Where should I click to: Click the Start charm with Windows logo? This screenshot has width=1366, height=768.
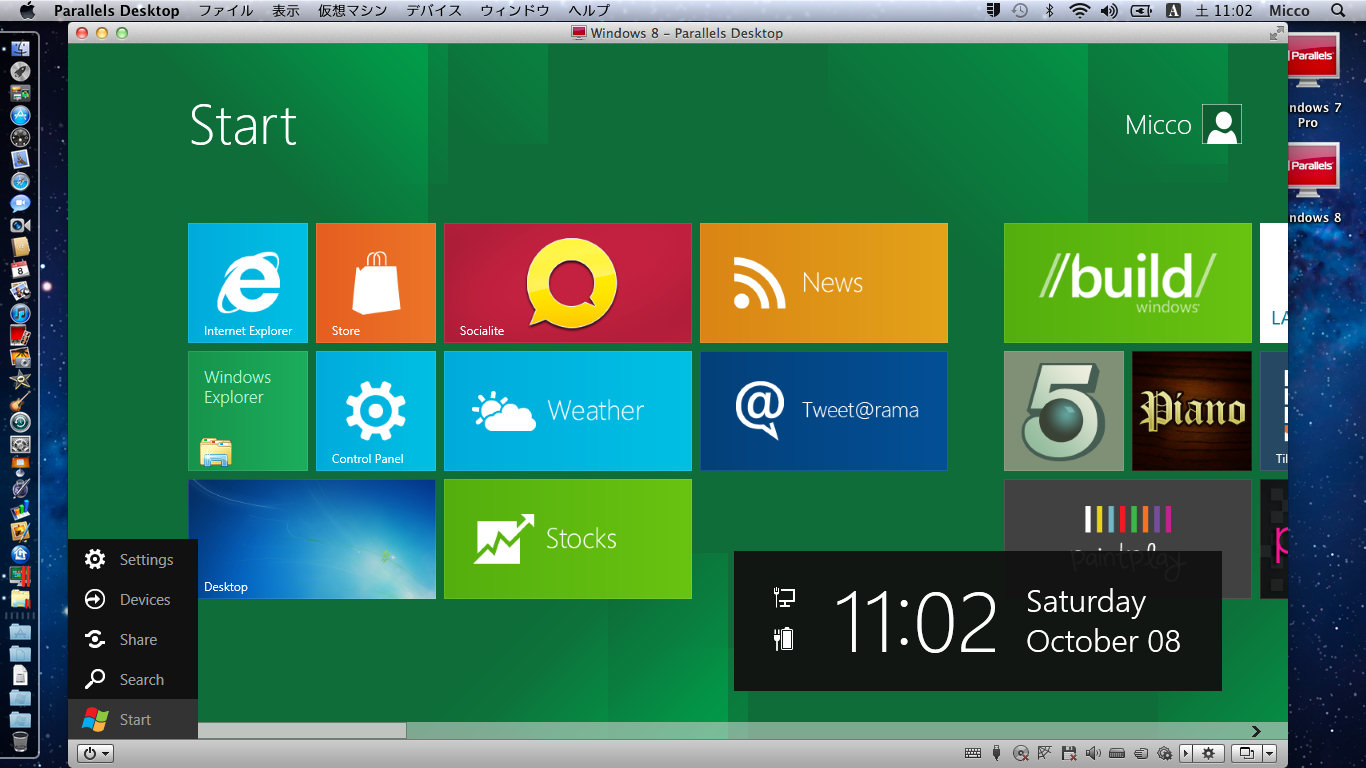pyautogui.click(x=133, y=720)
